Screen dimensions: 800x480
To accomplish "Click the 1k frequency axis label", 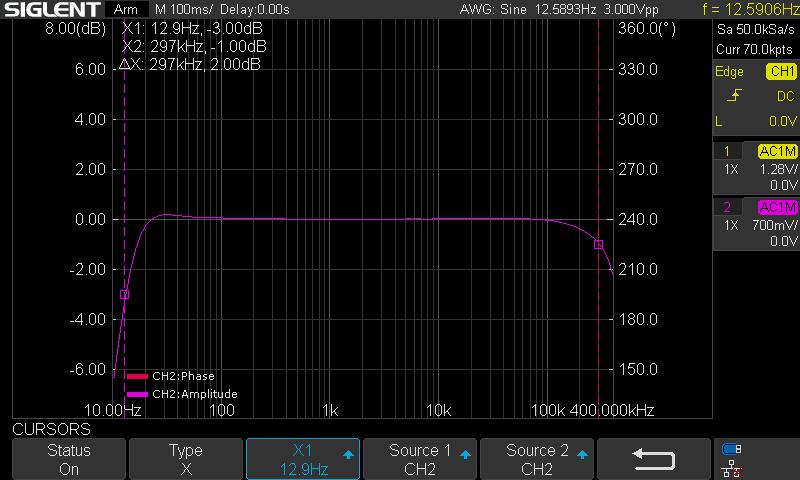I will click(330, 410).
